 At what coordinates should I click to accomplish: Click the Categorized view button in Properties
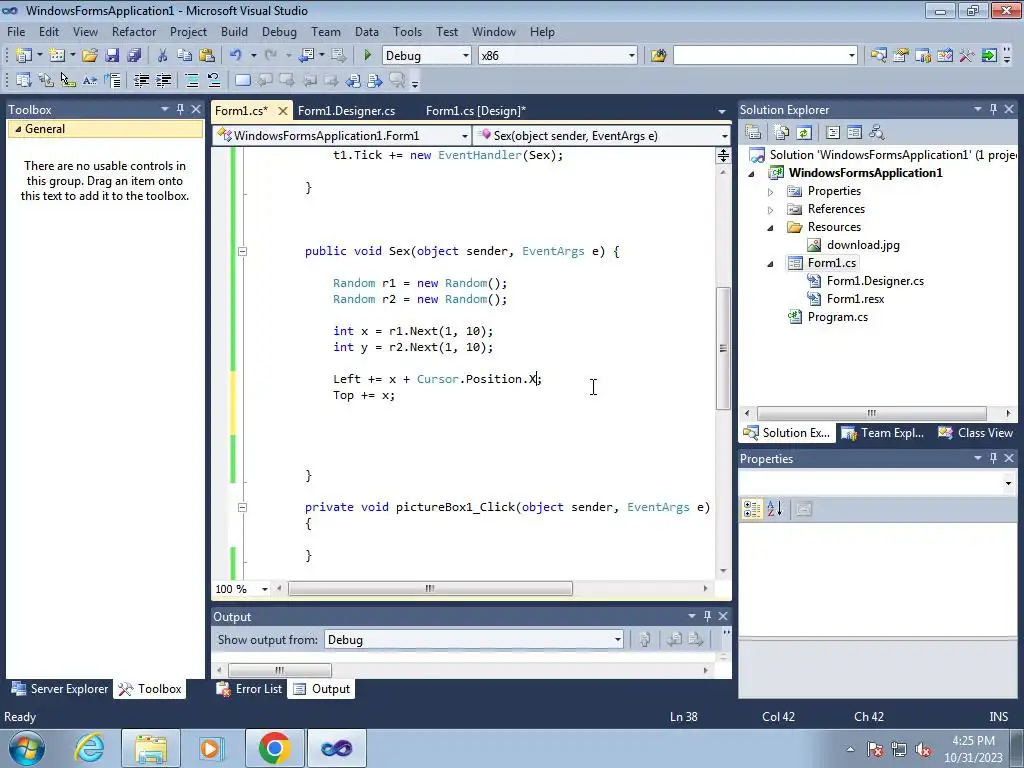point(752,509)
